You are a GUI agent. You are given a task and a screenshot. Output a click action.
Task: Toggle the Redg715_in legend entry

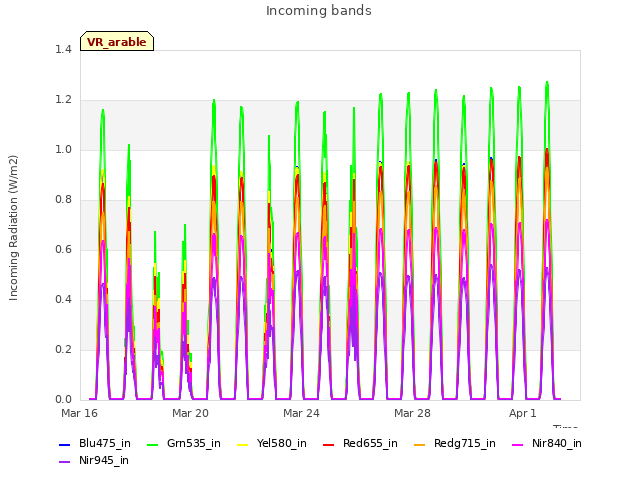(455, 444)
